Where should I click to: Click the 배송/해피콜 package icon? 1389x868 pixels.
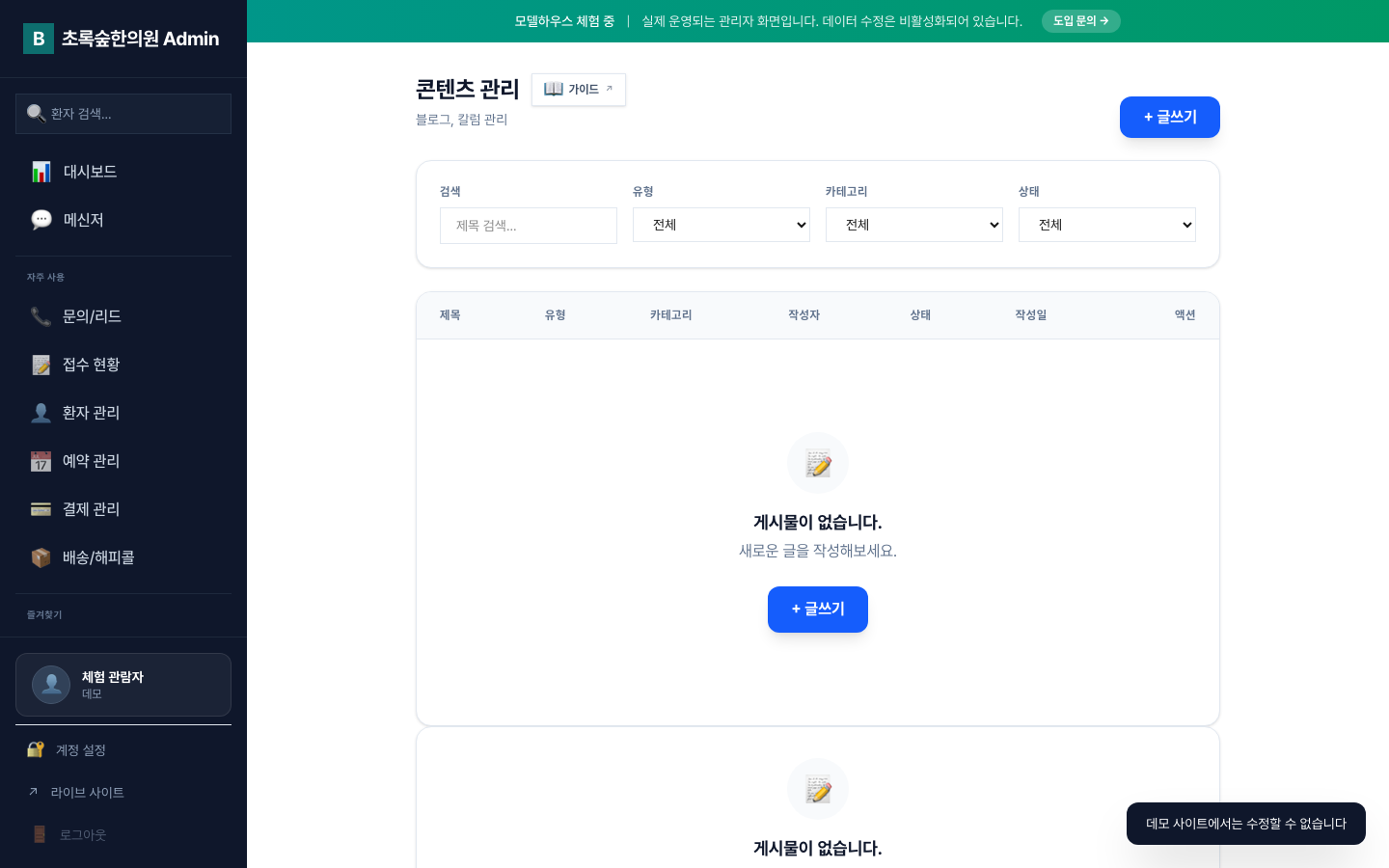point(41,557)
